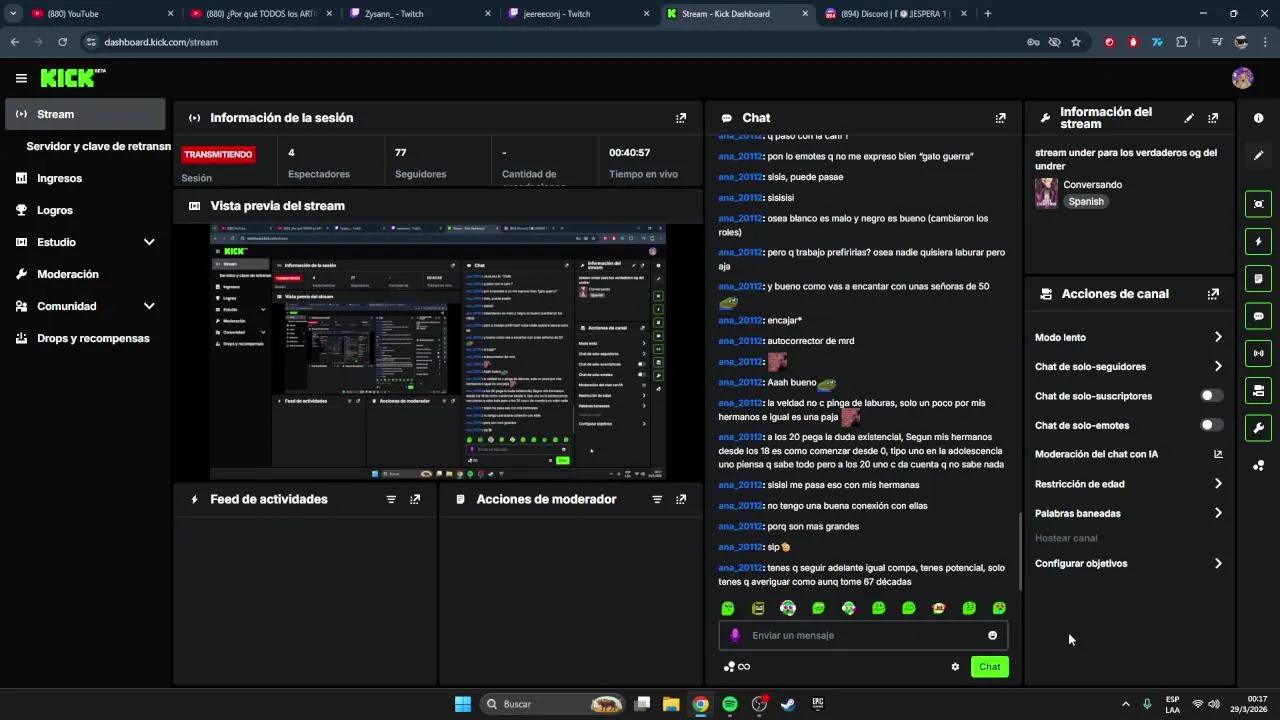This screenshot has height=720, width=1280.
Task: Toggle the wrench stream info widget in right rail
Action: pos(1258,428)
